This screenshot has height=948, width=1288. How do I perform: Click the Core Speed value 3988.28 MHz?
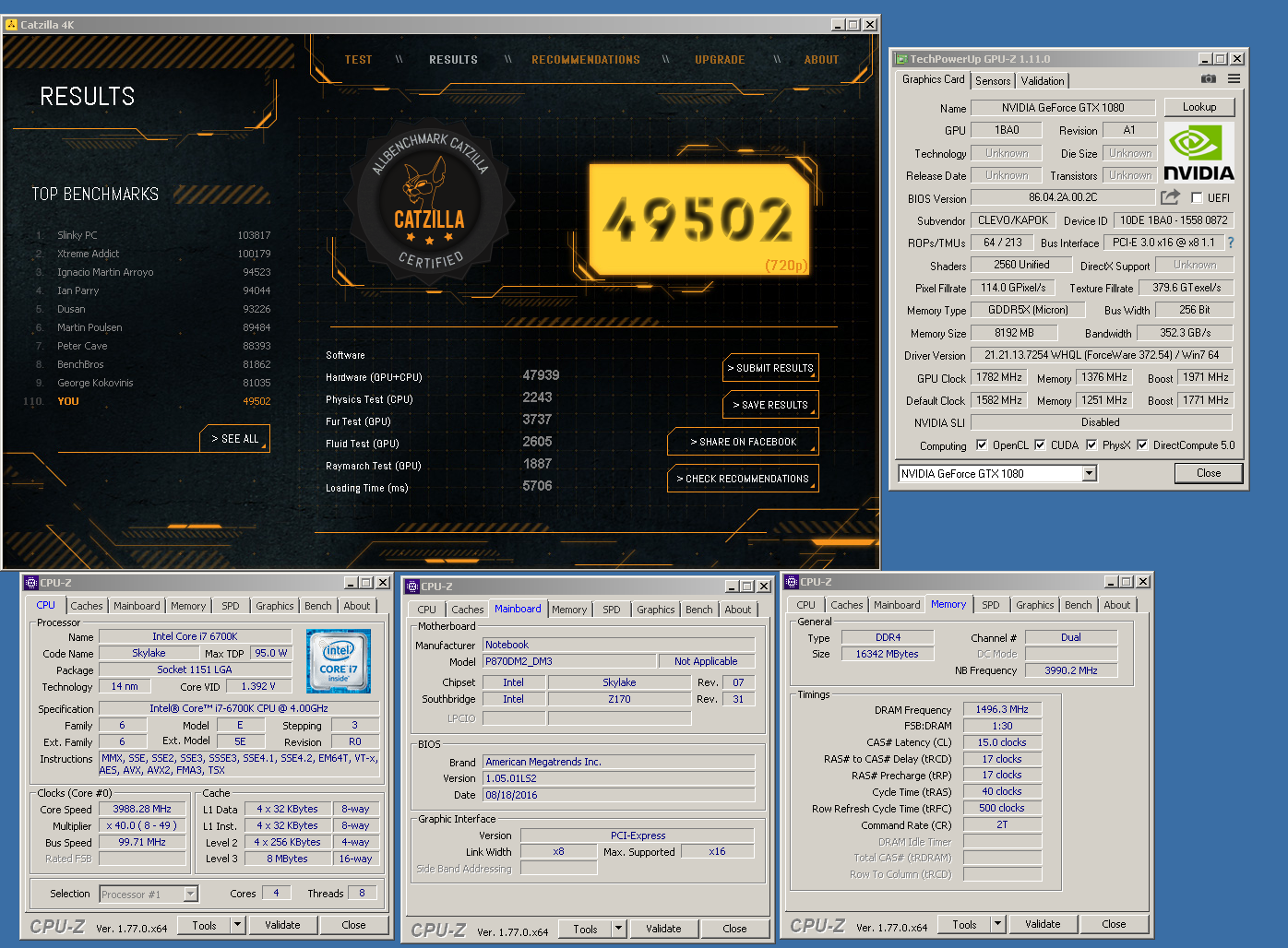[x=142, y=809]
